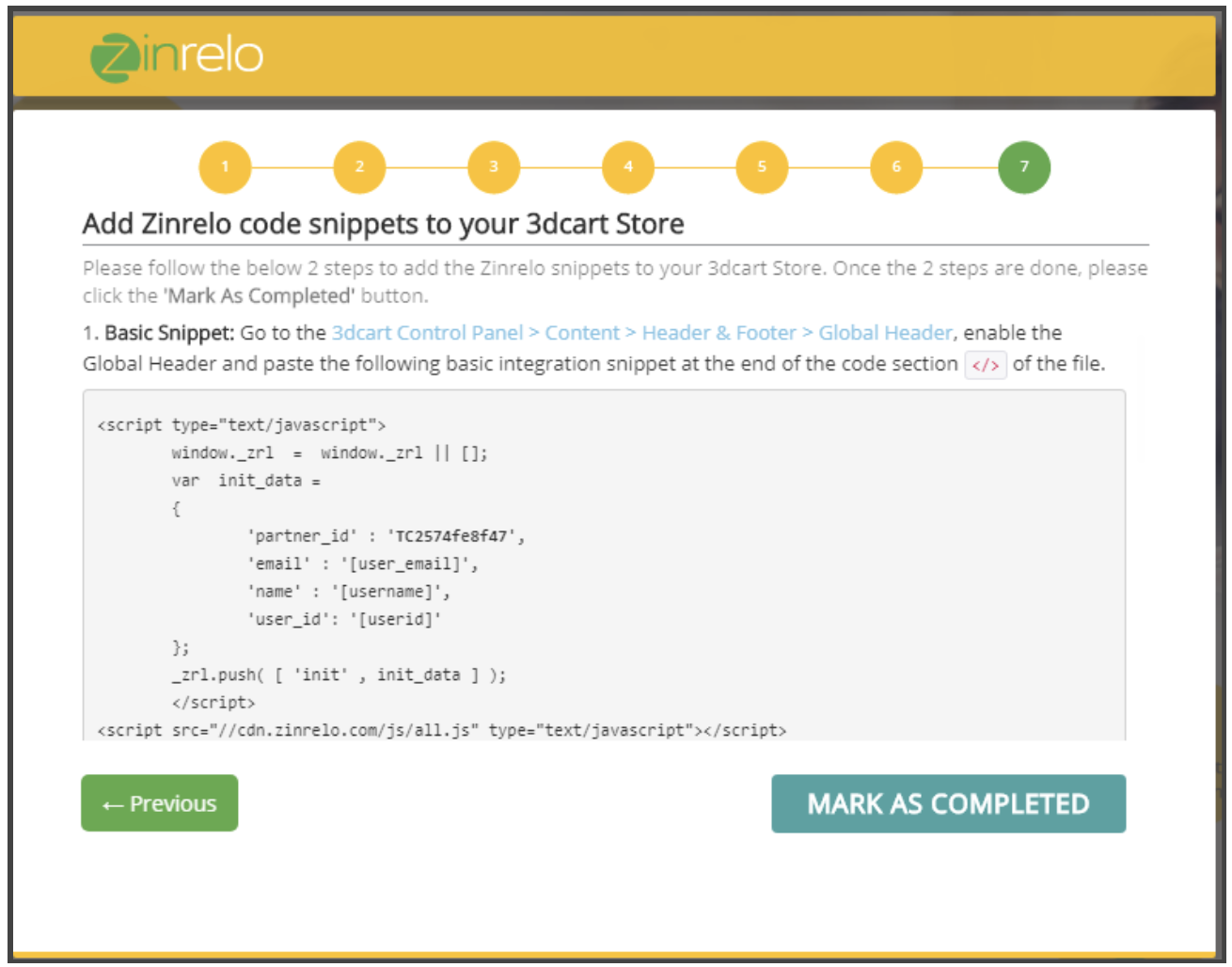Open the Header & Footer link

(x=719, y=333)
